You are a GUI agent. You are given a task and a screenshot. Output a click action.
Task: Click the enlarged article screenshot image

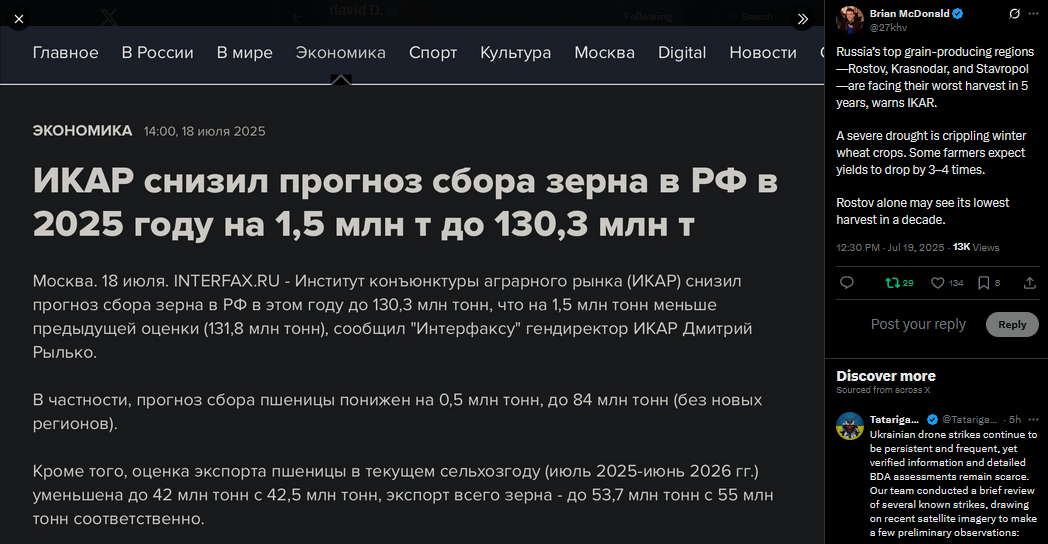click(412, 285)
